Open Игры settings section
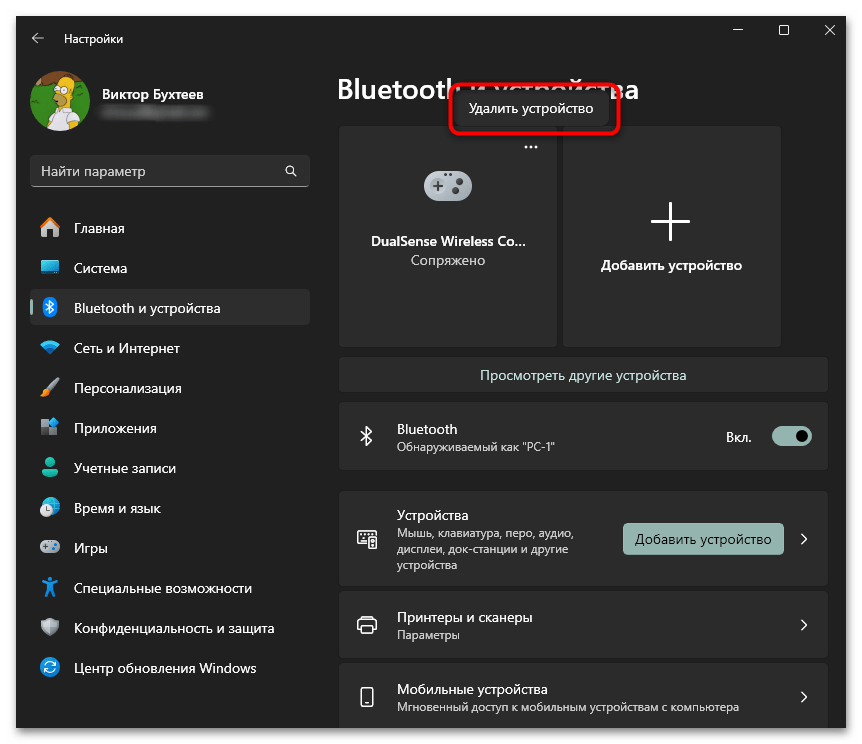 coord(170,548)
